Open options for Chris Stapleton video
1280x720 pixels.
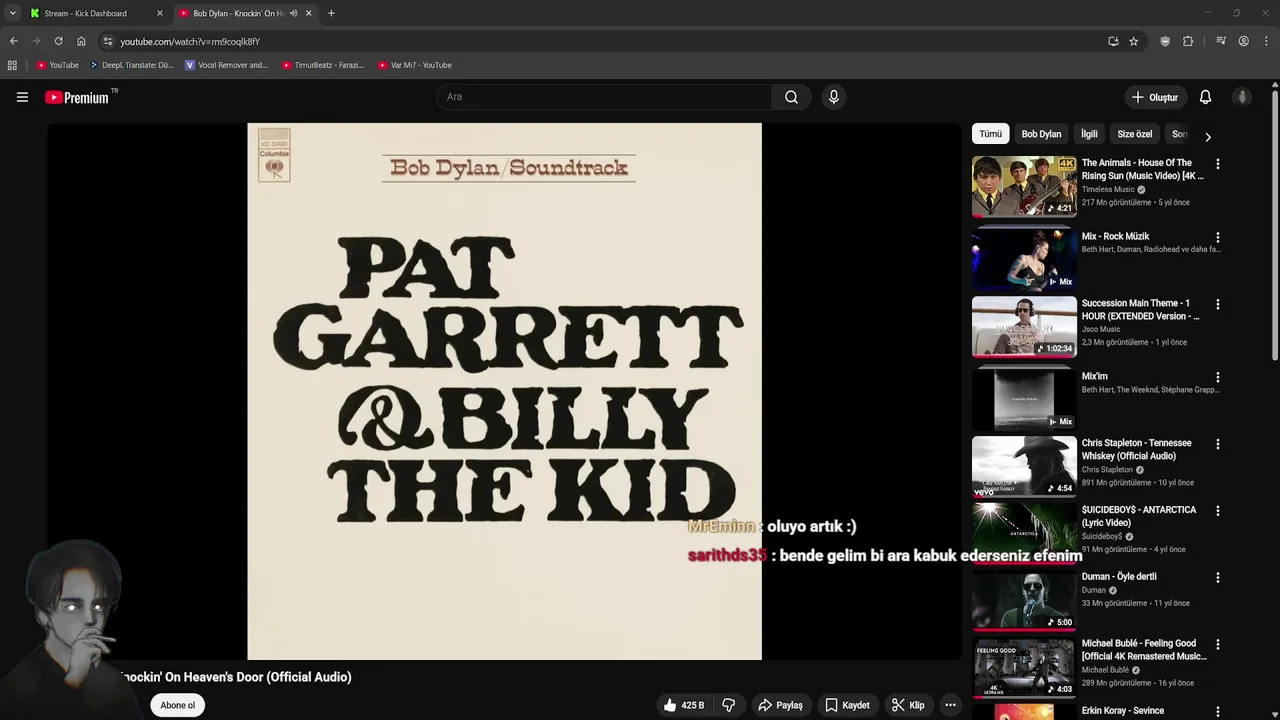[x=1217, y=444]
